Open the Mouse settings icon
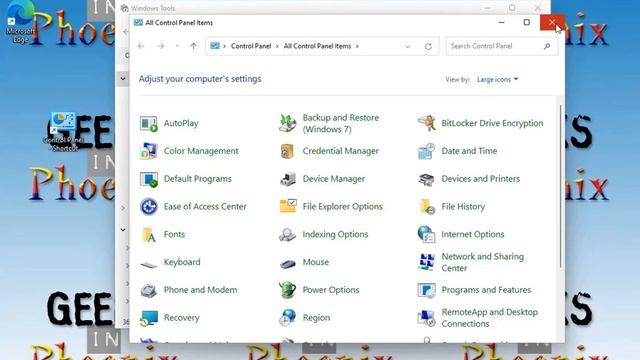Viewport: 640px width, 360px height. point(287,264)
